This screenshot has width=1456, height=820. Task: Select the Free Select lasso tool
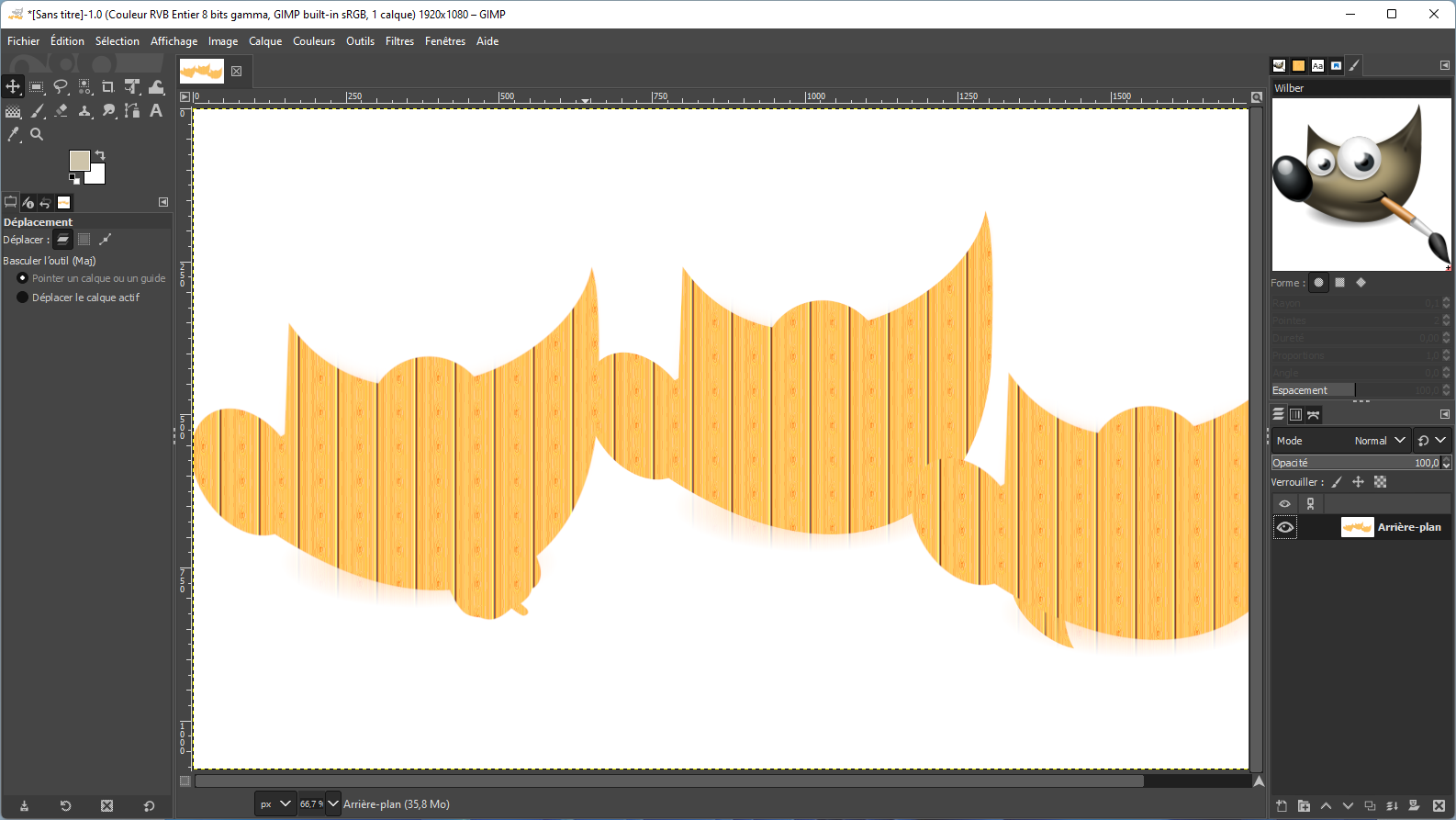[x=61, y=86]
